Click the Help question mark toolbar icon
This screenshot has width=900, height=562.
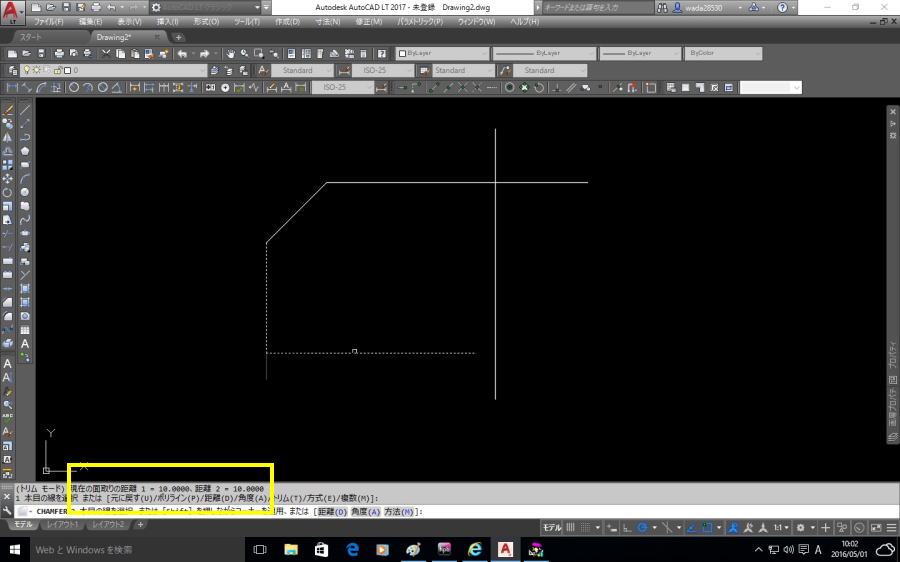coord(382,53)
